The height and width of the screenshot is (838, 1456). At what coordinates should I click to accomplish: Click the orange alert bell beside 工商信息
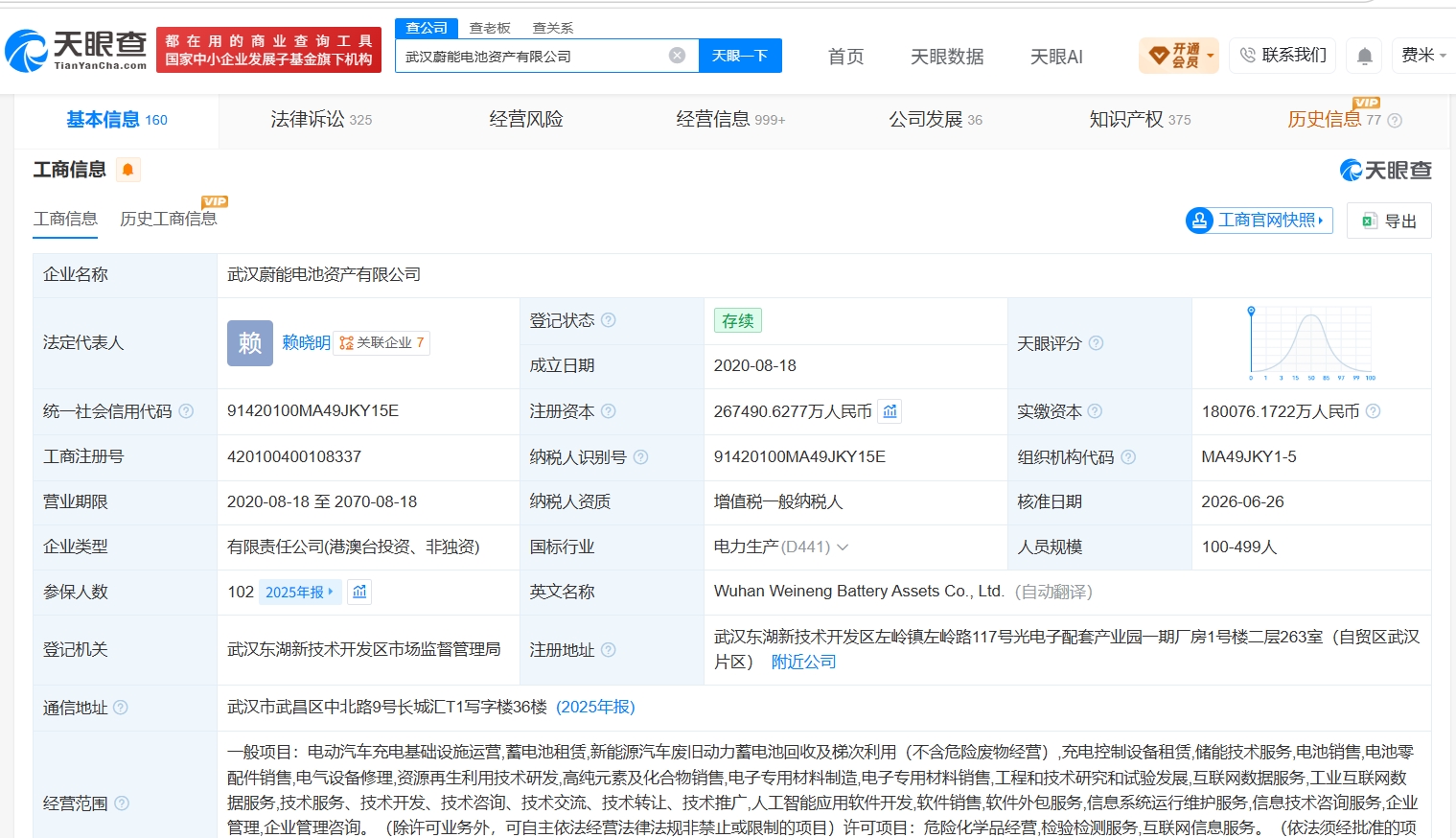coord(127,170)
